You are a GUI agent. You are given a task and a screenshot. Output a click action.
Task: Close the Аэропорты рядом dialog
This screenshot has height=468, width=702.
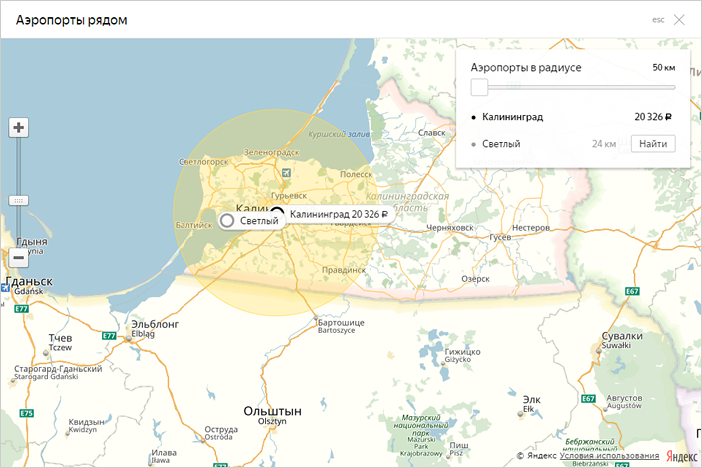[679, 20]
